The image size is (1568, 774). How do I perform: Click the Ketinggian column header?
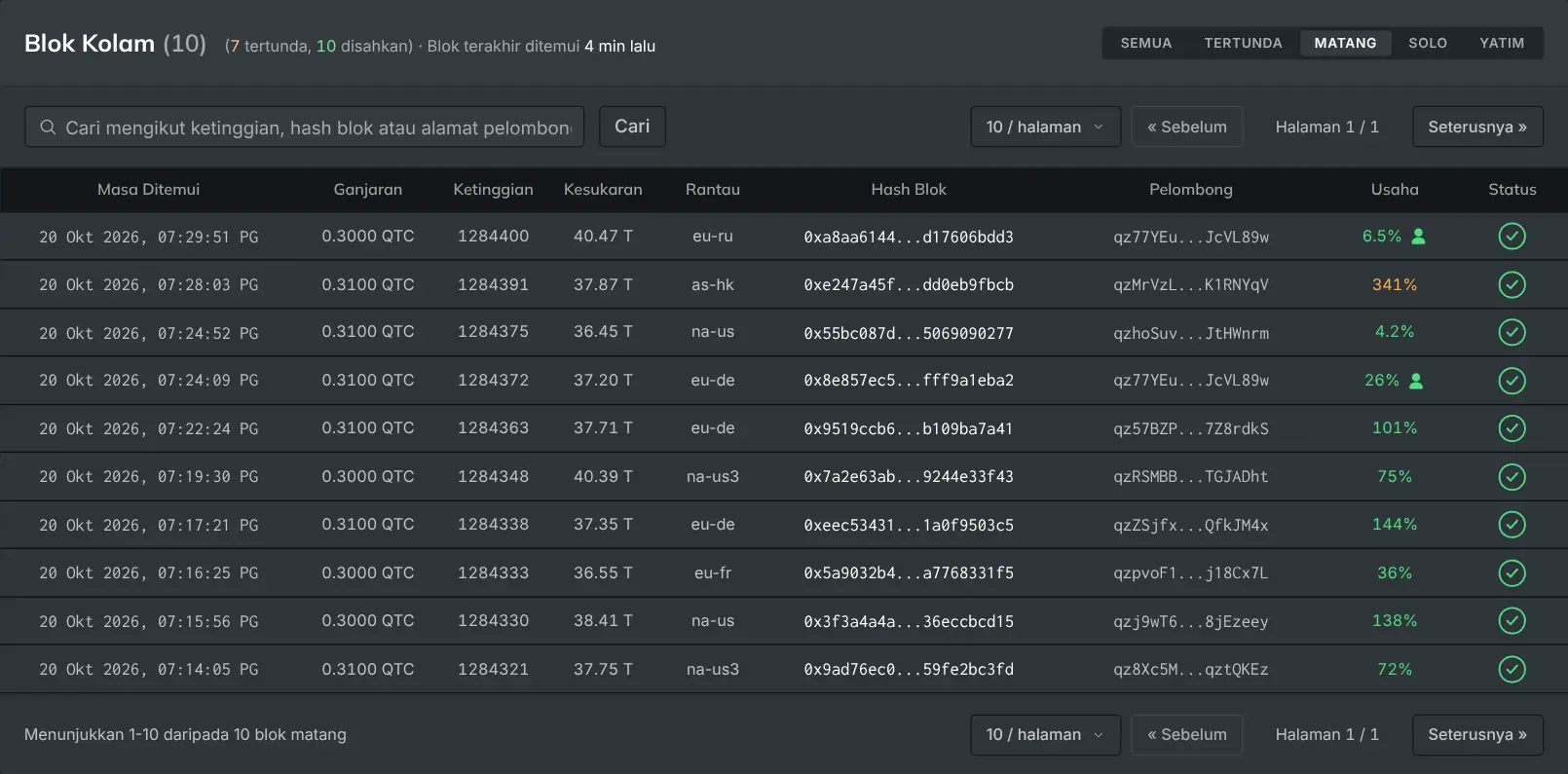[493, 189]
